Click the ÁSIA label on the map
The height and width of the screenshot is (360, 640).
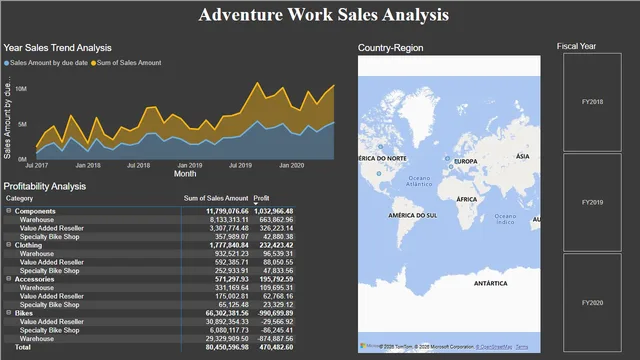tap(522, 156)
